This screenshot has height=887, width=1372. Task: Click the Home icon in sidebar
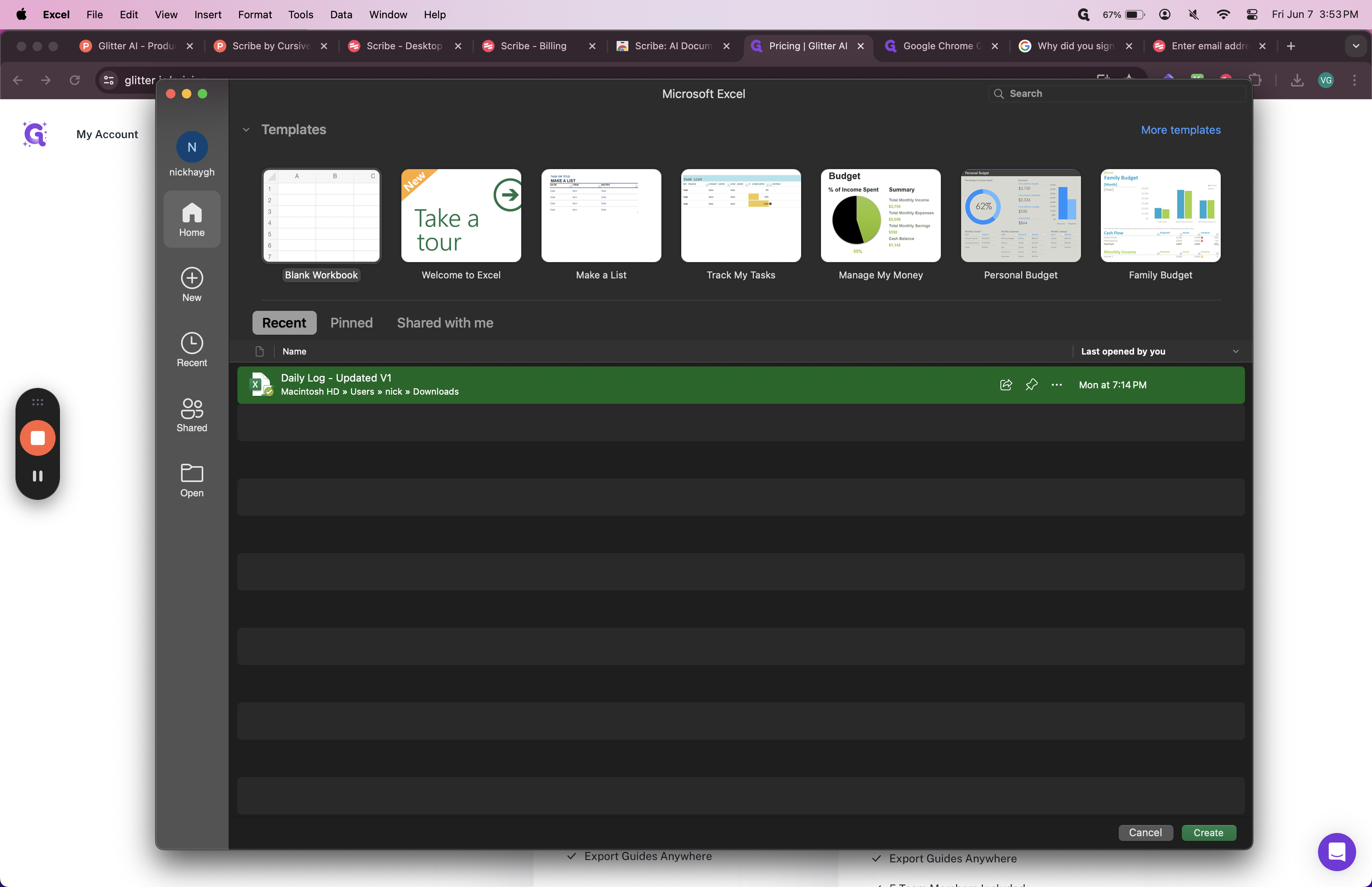click(x=192, y=220)
